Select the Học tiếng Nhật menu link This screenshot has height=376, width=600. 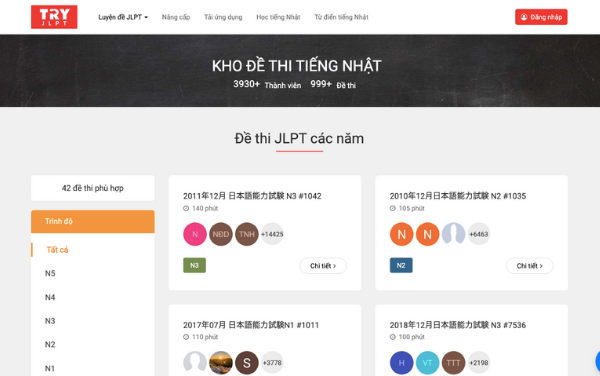coord(278,17)
